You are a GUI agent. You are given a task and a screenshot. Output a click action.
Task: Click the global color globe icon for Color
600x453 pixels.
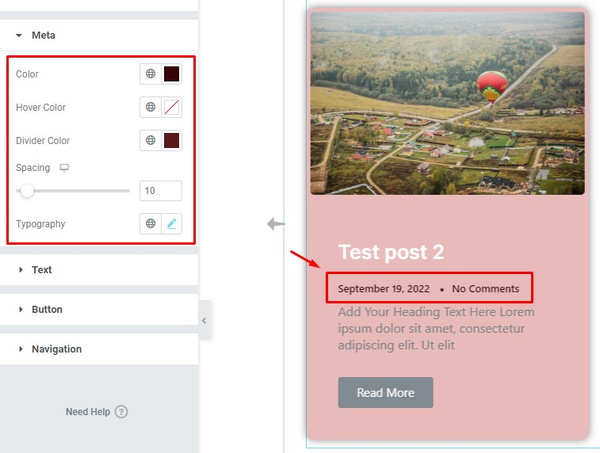pyautogui.click(x=150, y=74)
